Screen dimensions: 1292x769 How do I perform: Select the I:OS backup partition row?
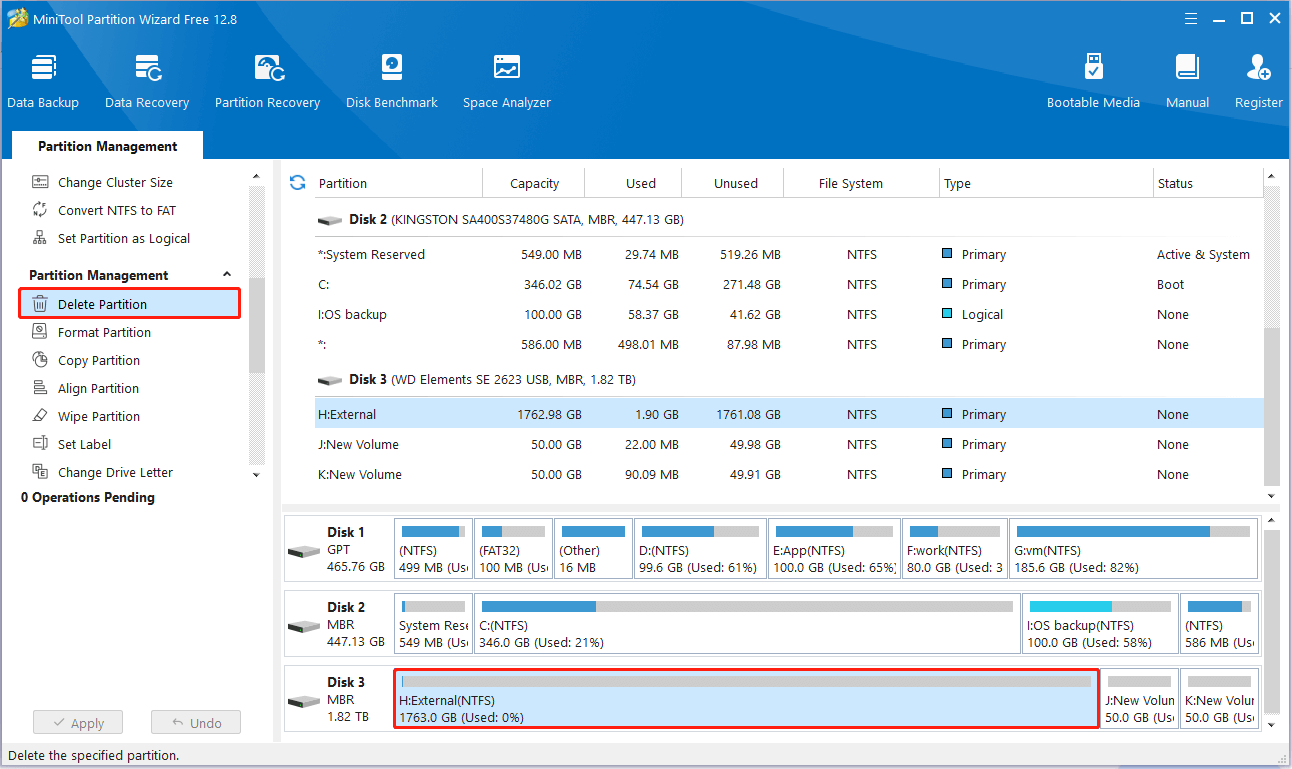coord(788,314)
